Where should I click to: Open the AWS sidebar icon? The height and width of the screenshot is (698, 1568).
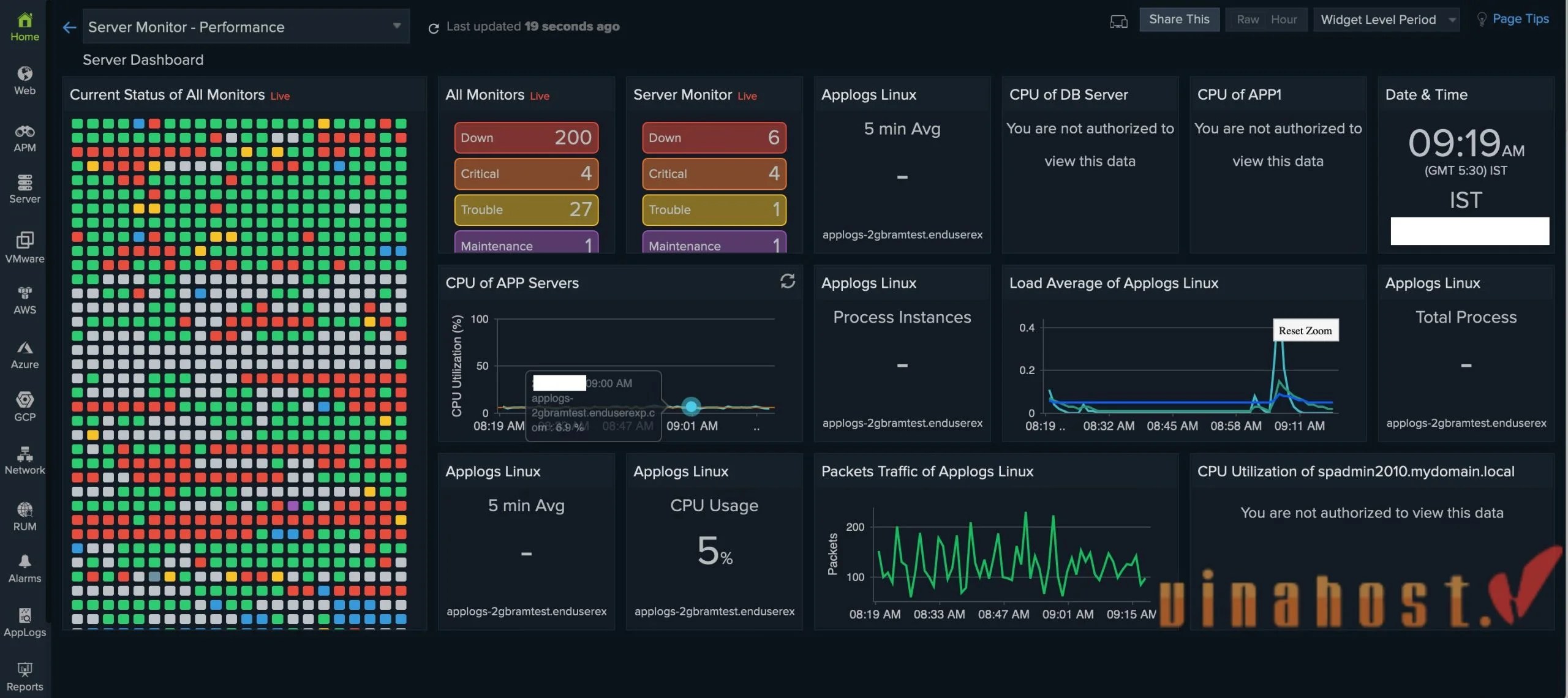(x=24, y=300)
